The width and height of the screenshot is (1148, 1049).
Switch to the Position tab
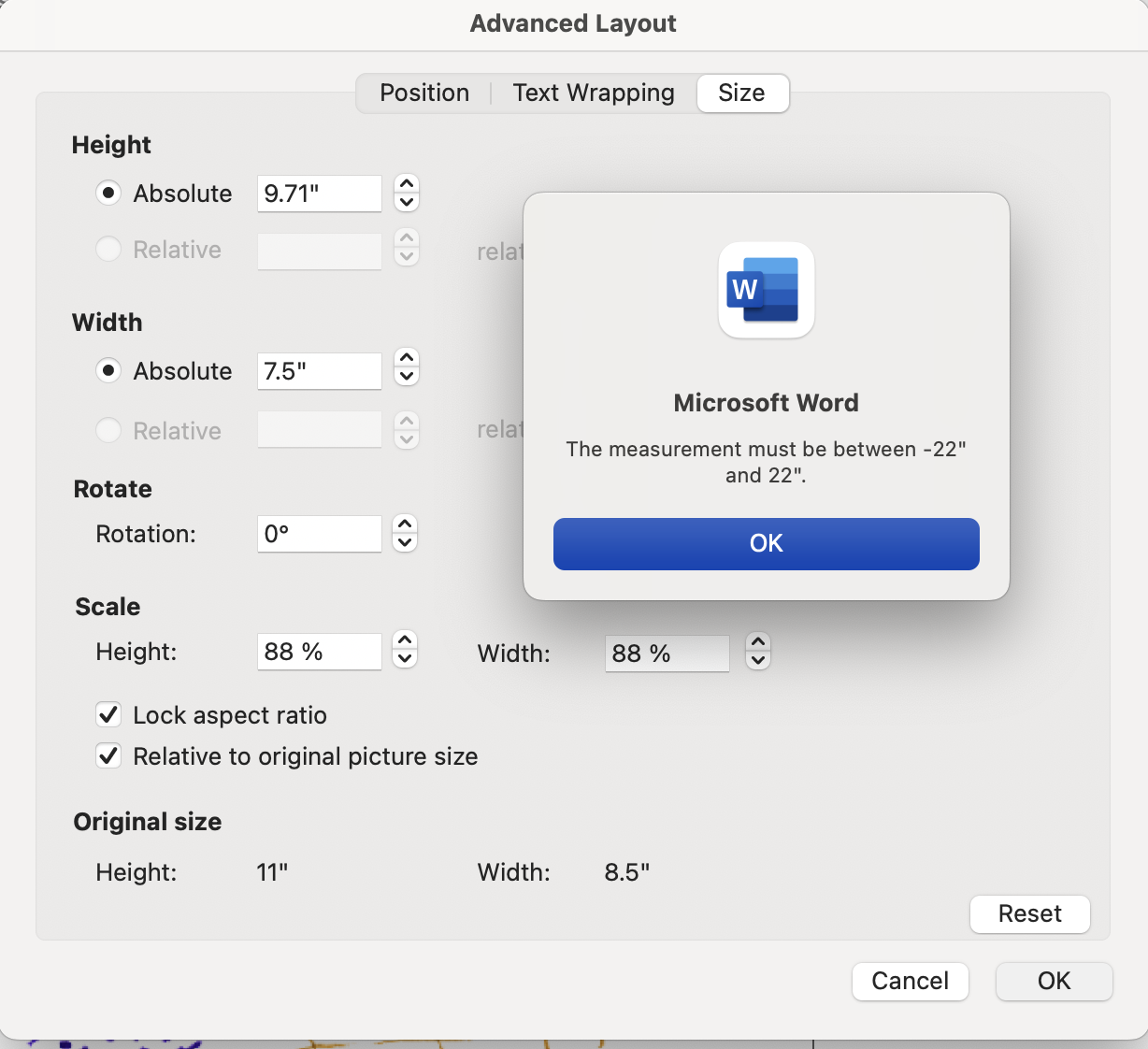[x=424, y=93]
